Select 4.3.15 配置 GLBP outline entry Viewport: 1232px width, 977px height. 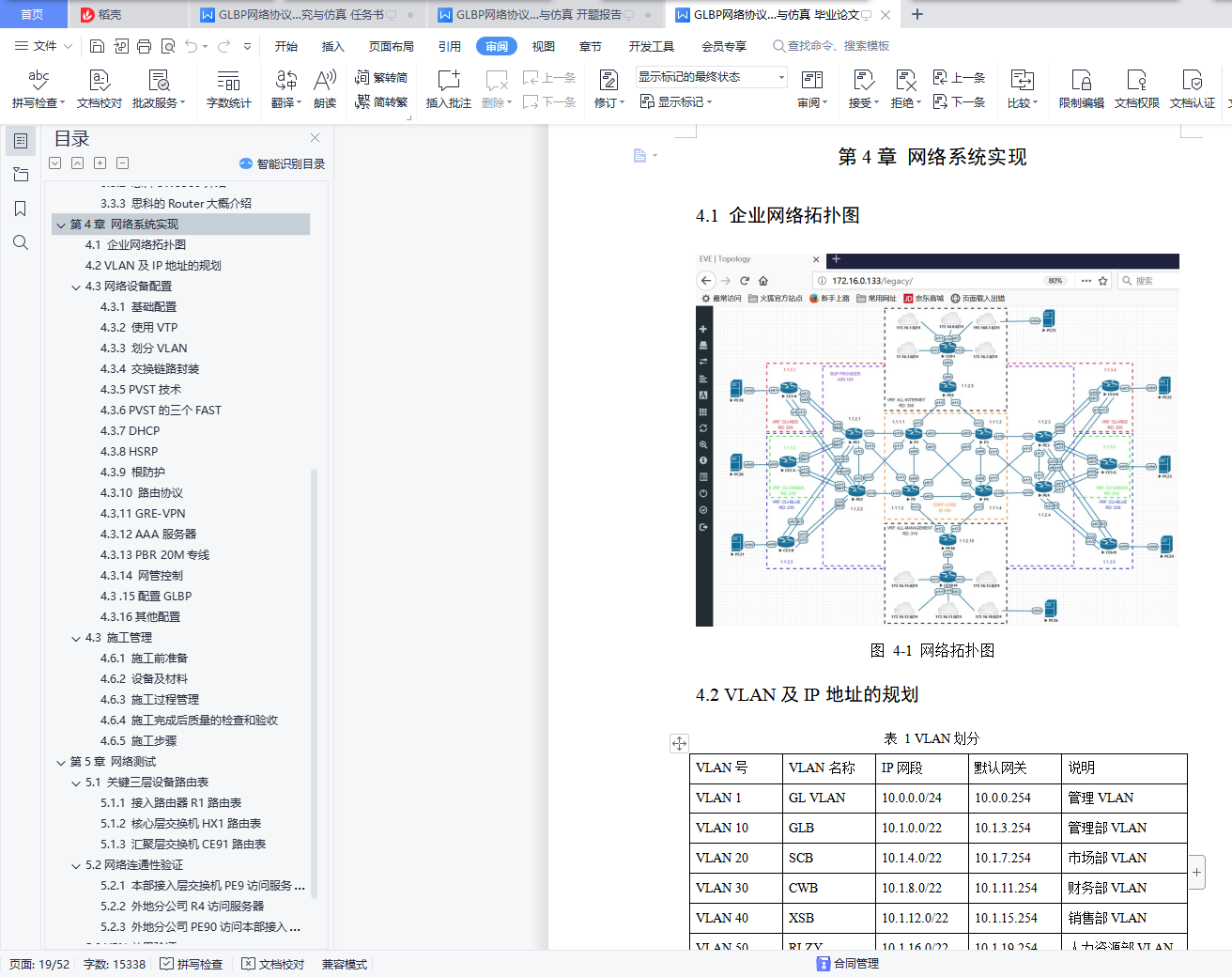point(146,597)
